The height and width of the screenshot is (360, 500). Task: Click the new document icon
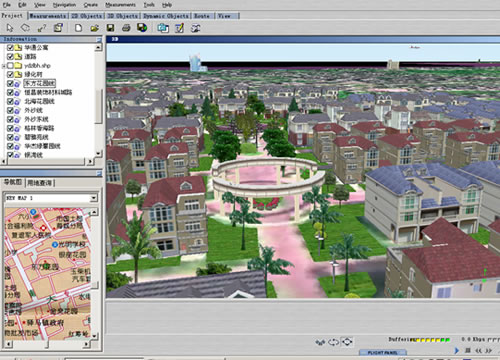[x=78, y=28]
